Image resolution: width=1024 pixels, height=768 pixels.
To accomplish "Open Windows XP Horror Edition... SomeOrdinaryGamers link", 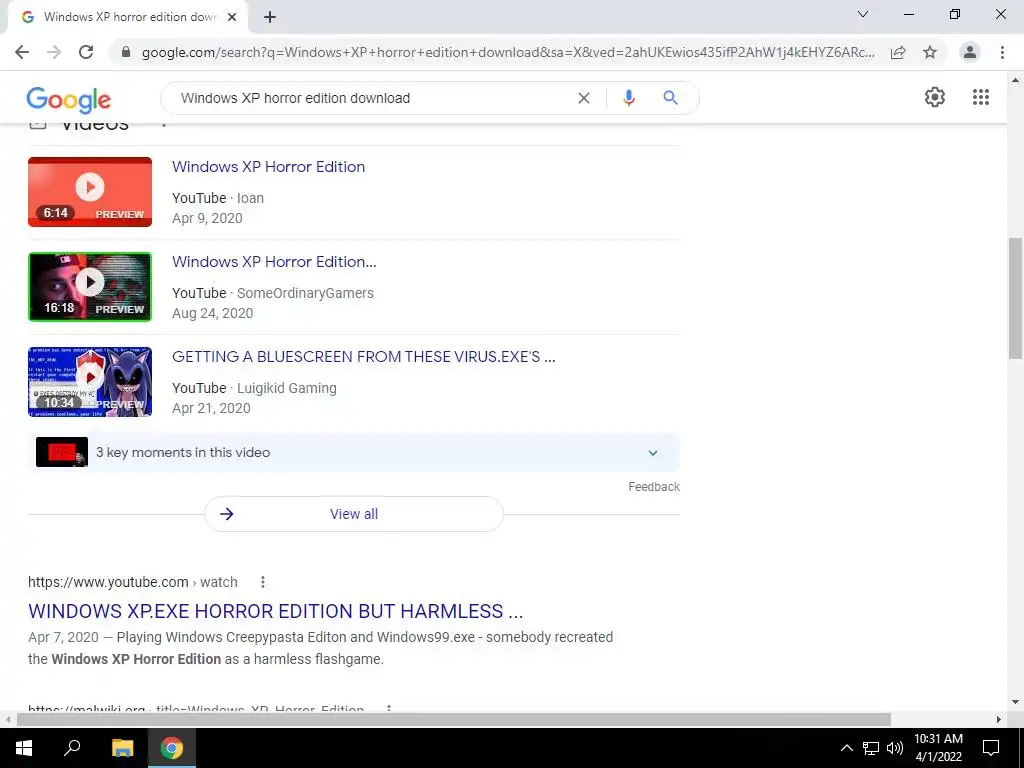I will [274, 262].
